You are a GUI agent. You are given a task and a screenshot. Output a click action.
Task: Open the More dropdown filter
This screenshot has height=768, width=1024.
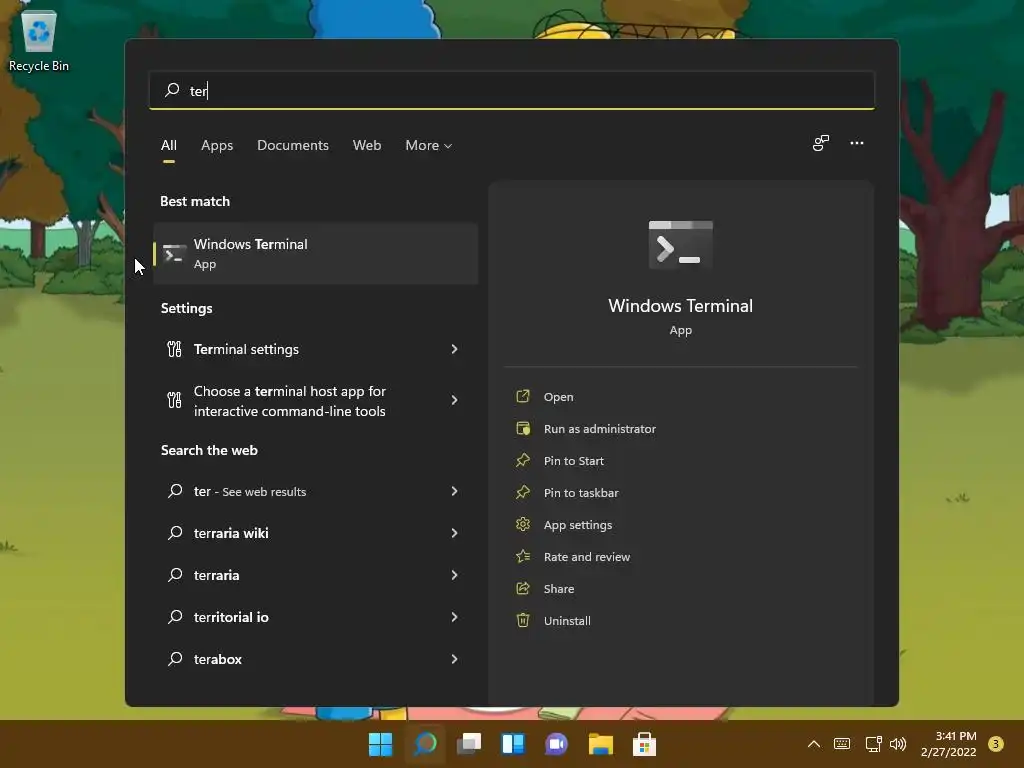tap(428, 145)
